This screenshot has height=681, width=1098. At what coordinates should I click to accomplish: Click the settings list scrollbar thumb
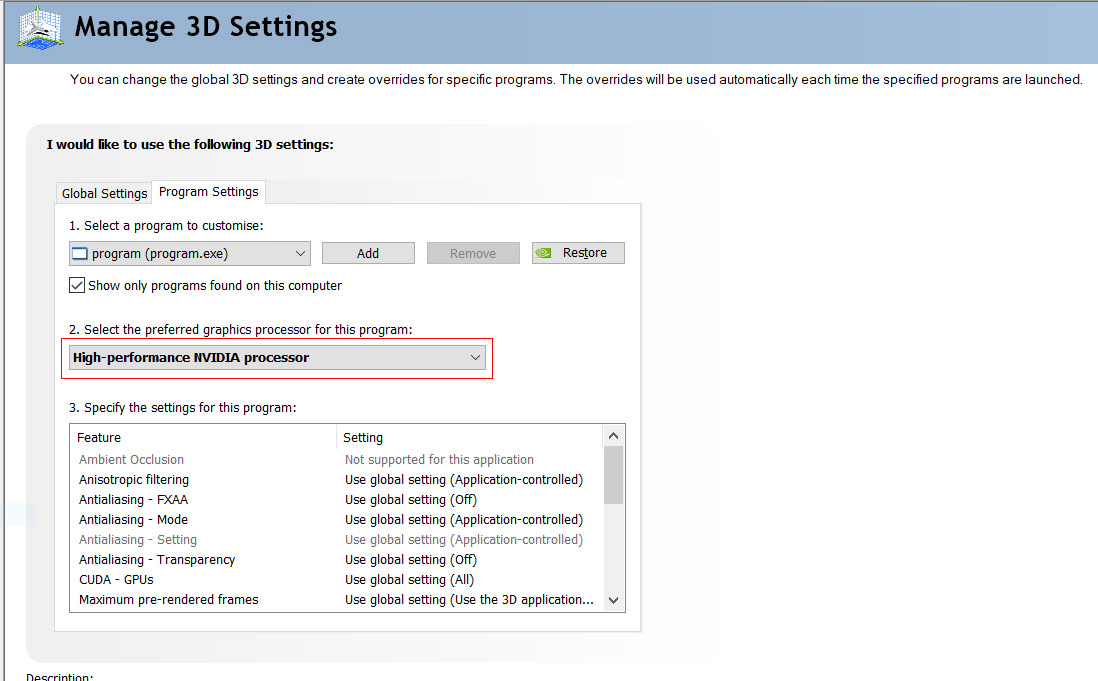(x=613, y=475)
